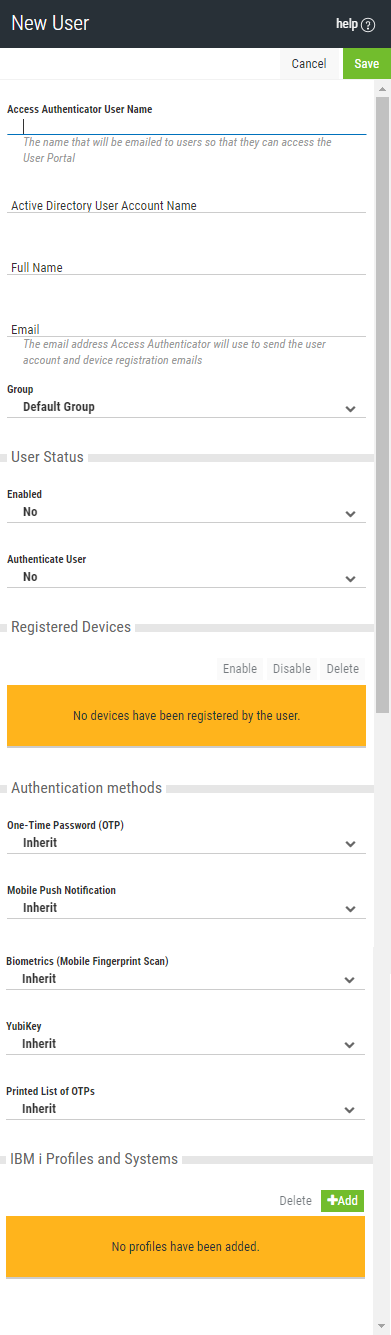Open the help question mark icon
The height and width of the screenshot is (1335, 391).
pos(368,24)
